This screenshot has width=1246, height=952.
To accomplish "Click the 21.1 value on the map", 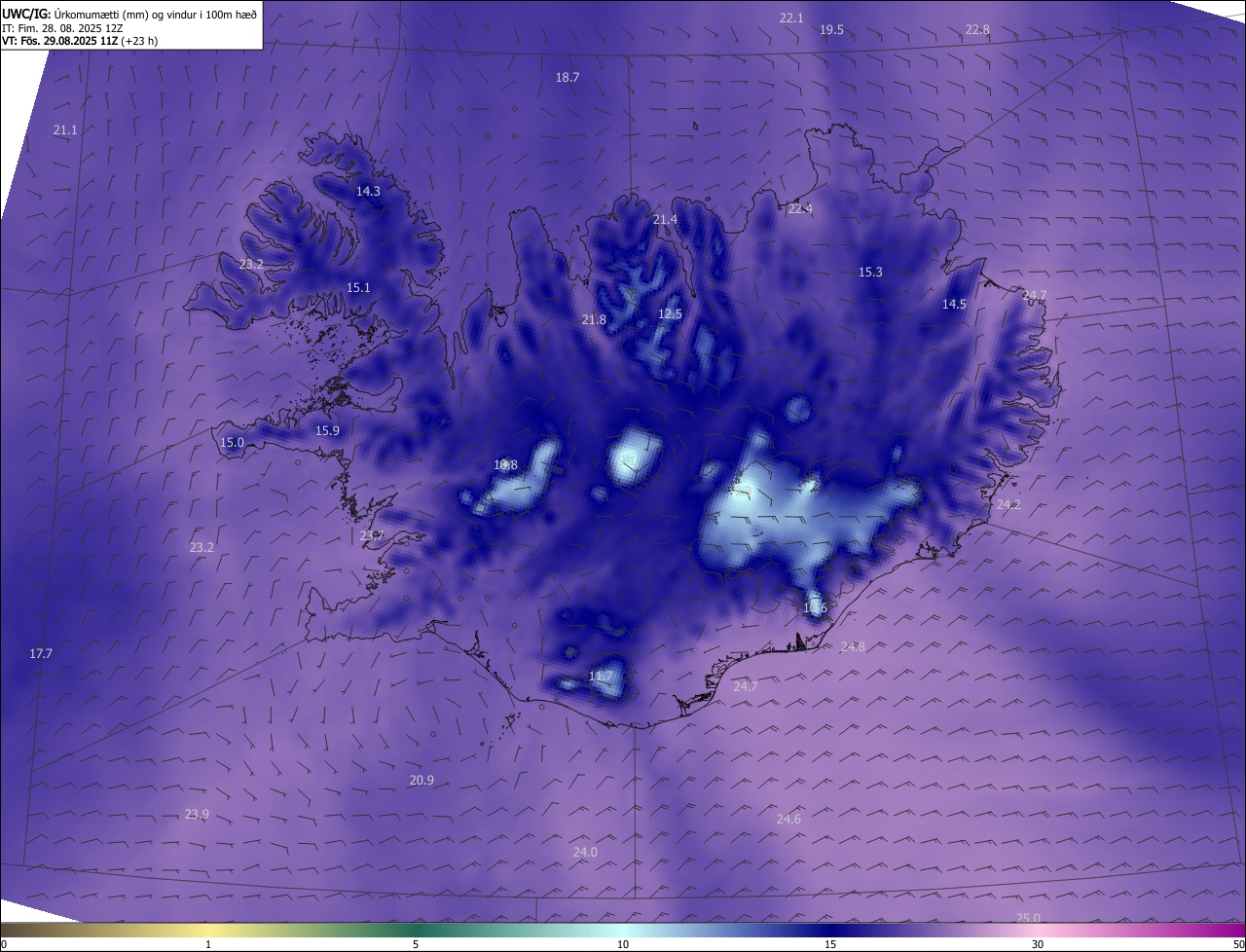I will 65,130.
